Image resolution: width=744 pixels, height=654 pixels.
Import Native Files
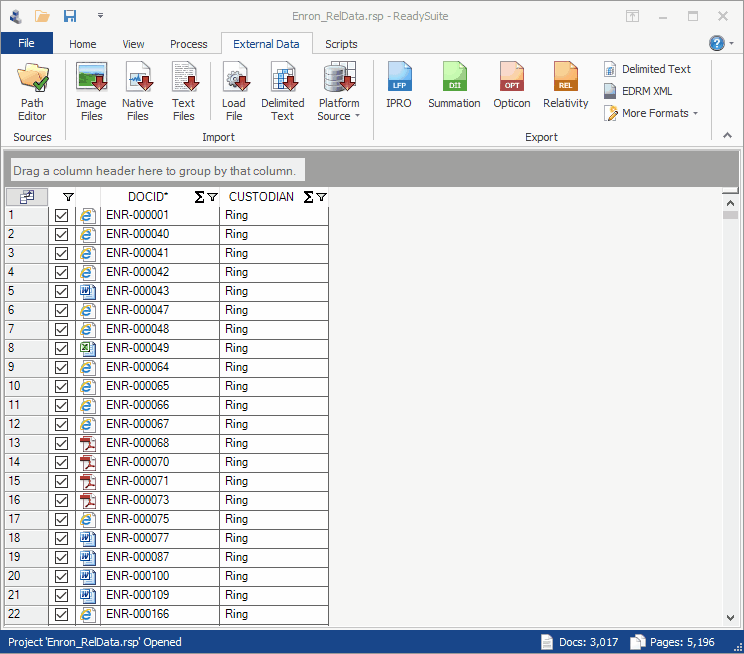[x=138, y=93]
